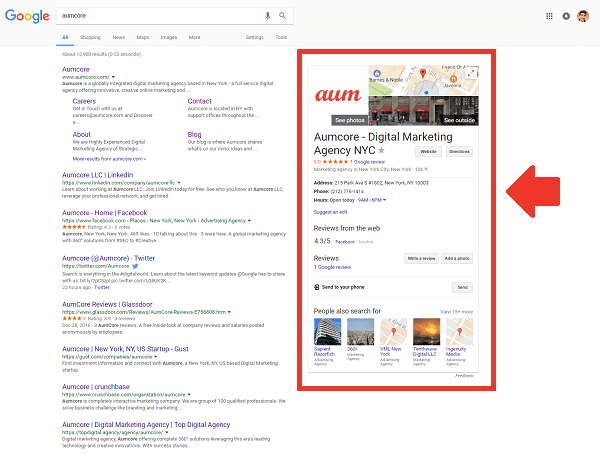Open search Settings
The image size is (600, 458).
tap(254, 37)
